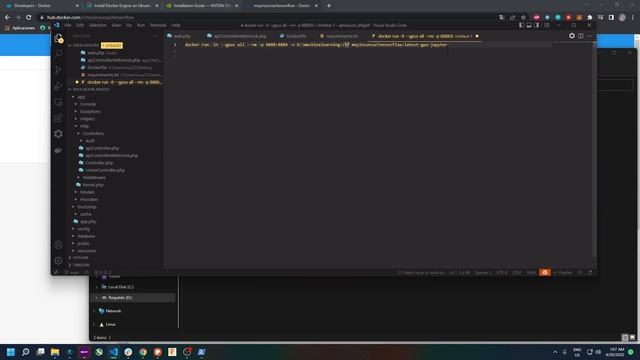Image resolution: width=640 pixels, height=360 pixels.
Task: Open the Run and Debug view
Action: pyautogui.click(x=58, y=86)
